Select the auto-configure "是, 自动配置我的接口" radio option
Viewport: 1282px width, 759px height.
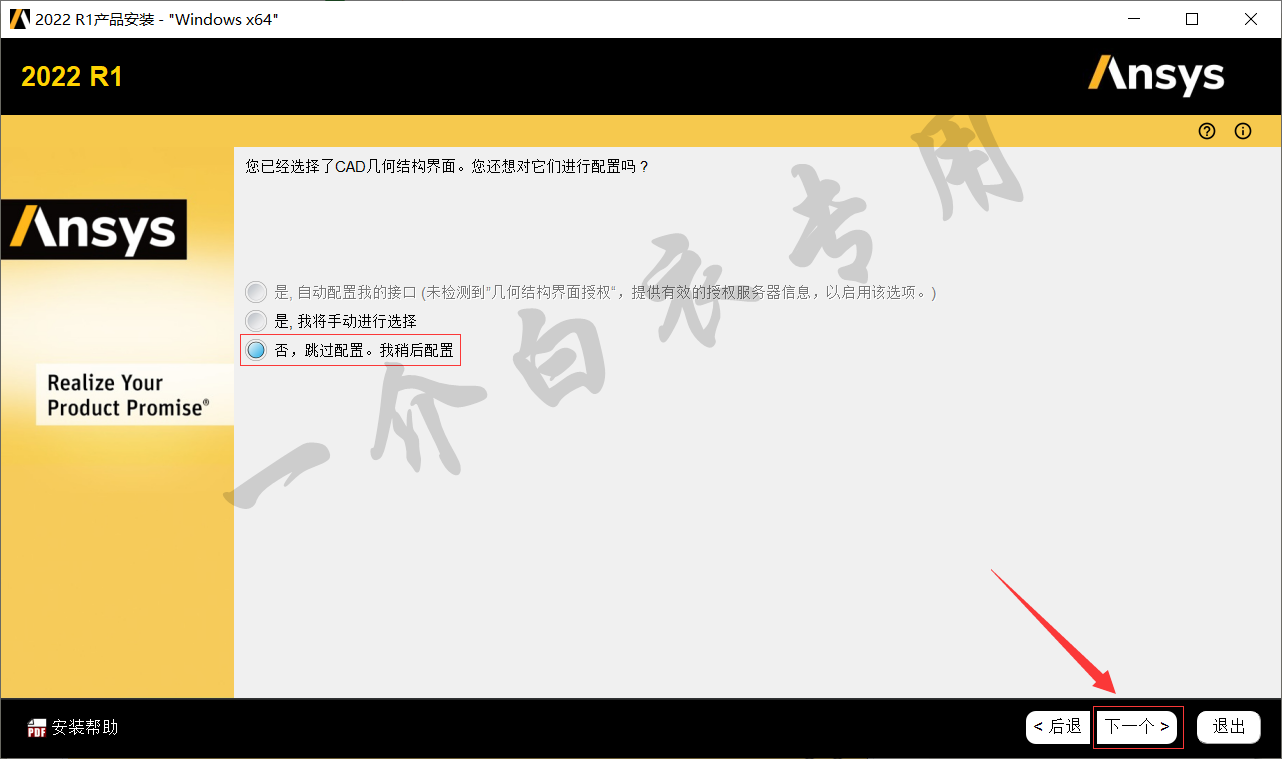pos(257,292)
